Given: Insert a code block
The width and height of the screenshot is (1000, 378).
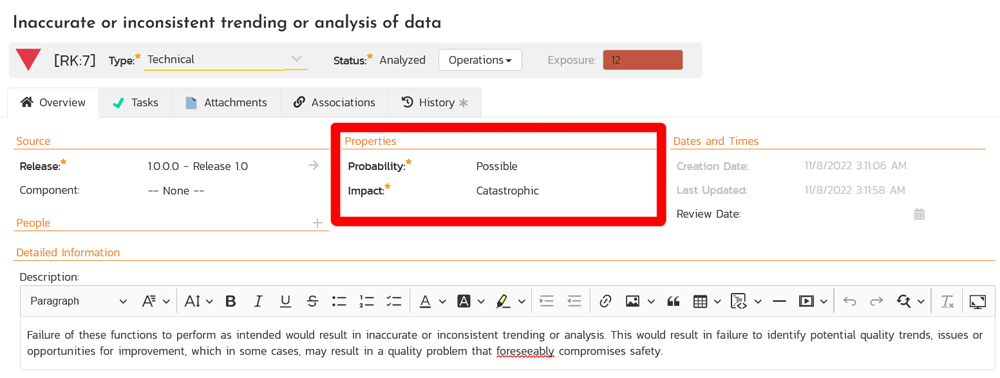Looking at the screenshot, I should click(x=739, y=302).
